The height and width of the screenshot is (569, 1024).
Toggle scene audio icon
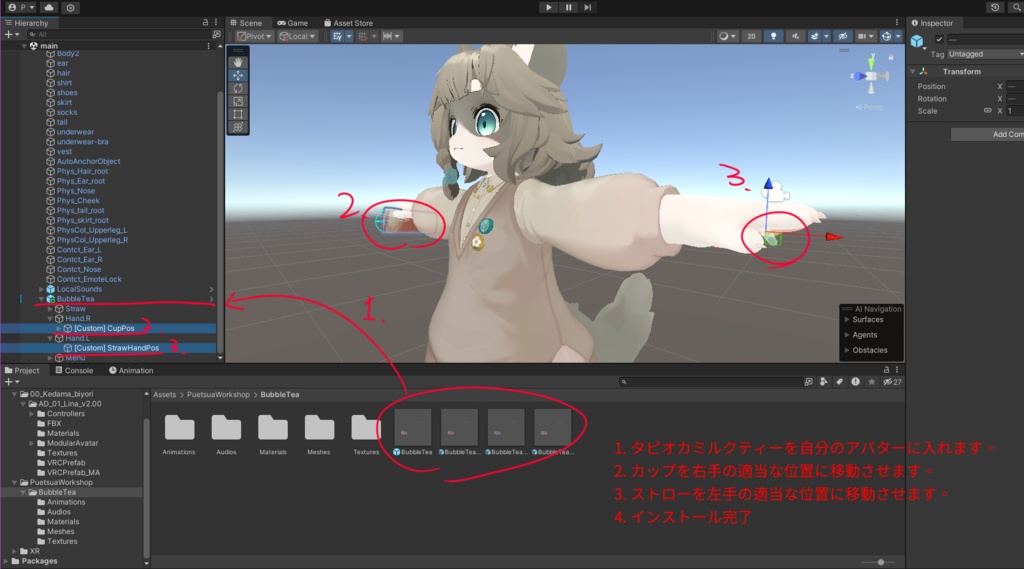[x=795, y=36]
